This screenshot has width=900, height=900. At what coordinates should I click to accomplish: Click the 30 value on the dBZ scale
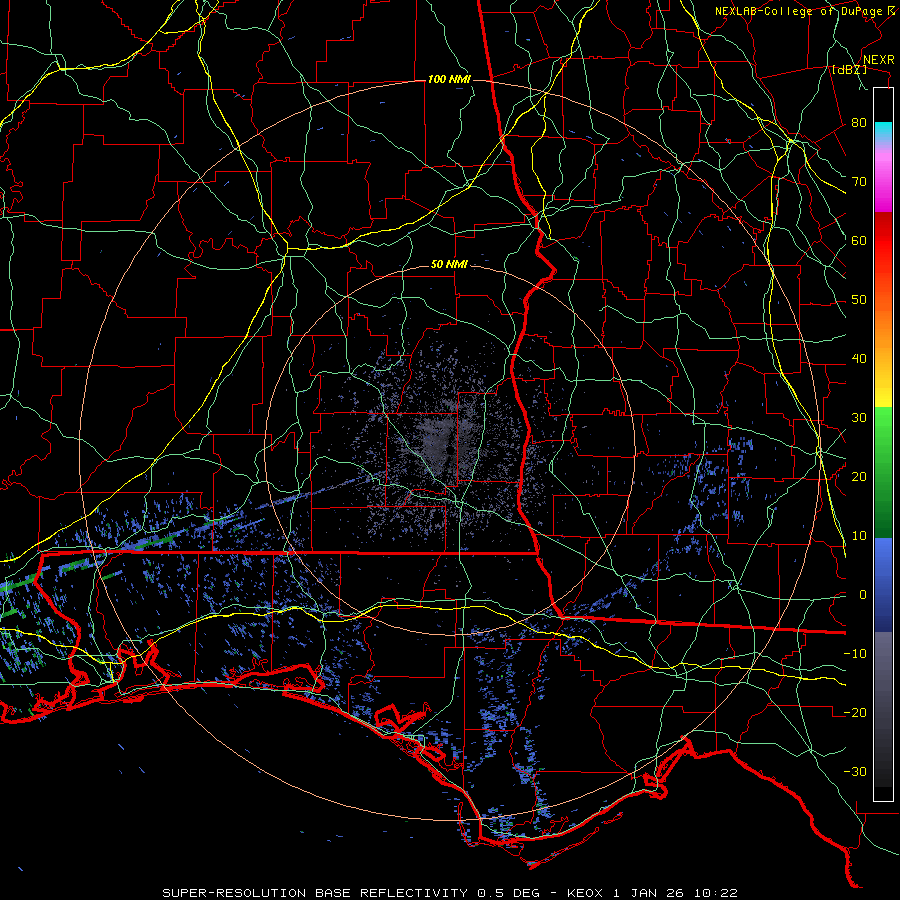(x=859, y=418)
